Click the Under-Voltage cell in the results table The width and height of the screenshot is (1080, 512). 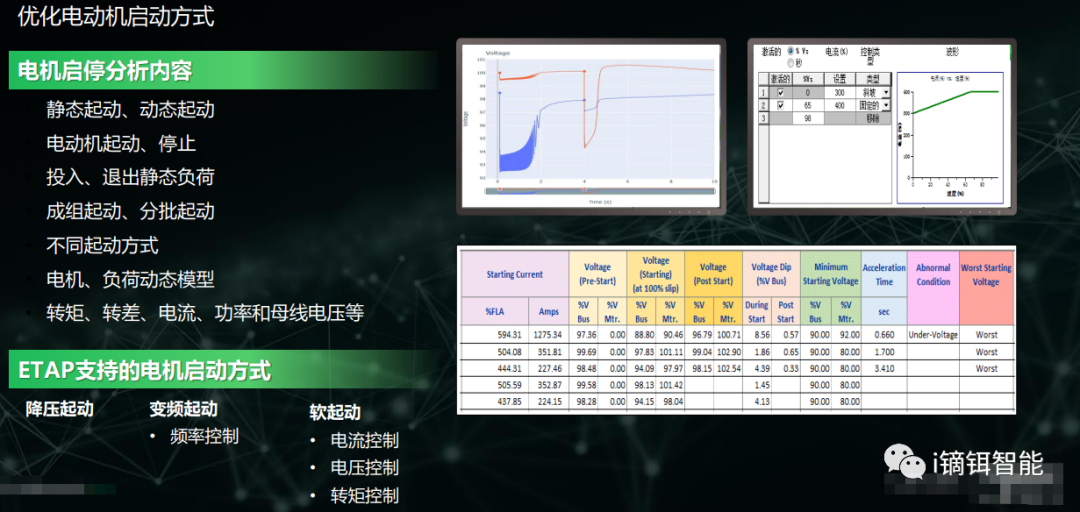point(933,336)
